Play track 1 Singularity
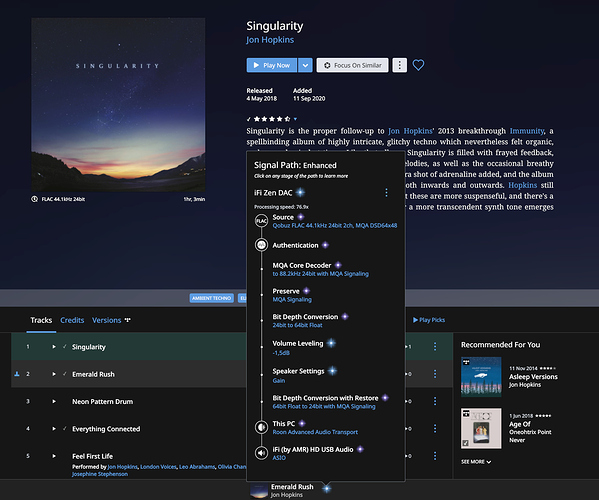Image resolution: width=599 pixels, height=500 pixels. 54,347
